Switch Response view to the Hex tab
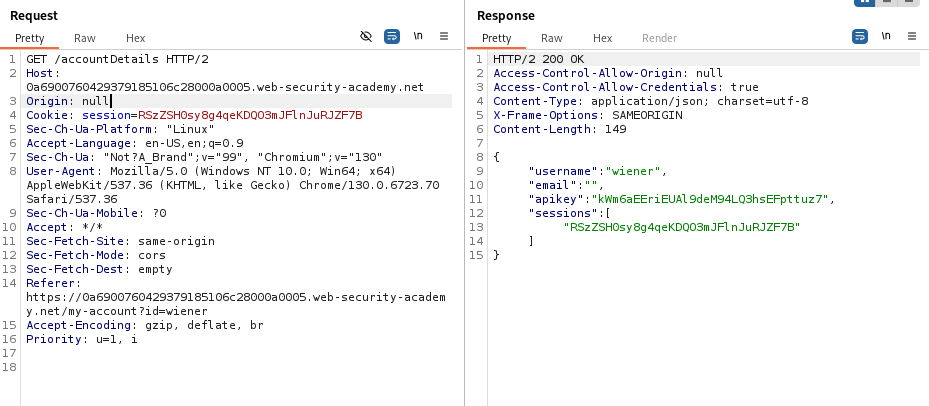This screenshot has height=406, width=929. pos(602,38)
